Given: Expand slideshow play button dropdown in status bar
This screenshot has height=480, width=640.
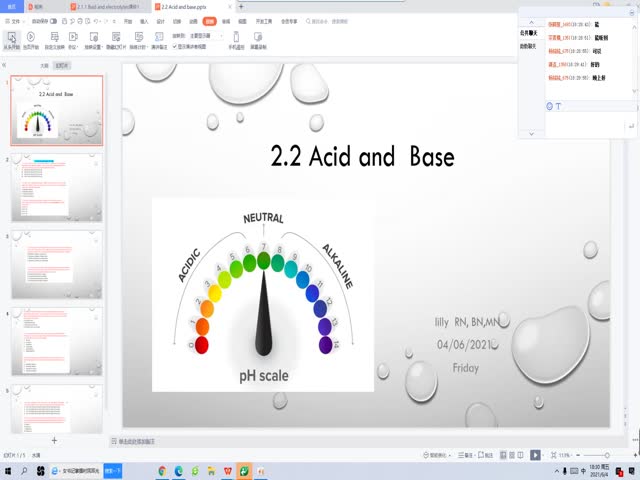Looking at the screenshot, I should 543,455.
